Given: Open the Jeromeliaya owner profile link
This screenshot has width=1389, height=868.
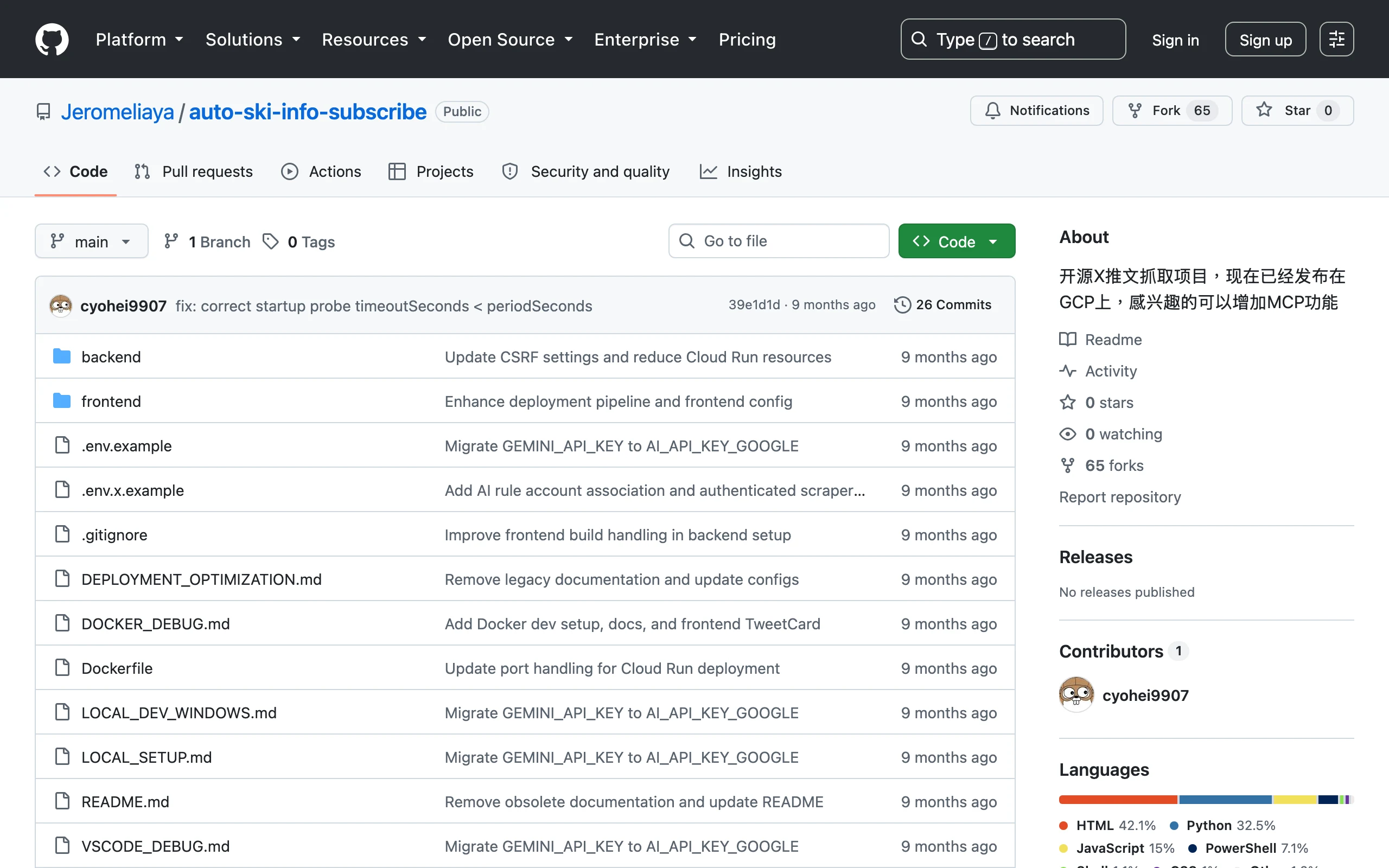Looking at the screenshot, I should 117,111.
